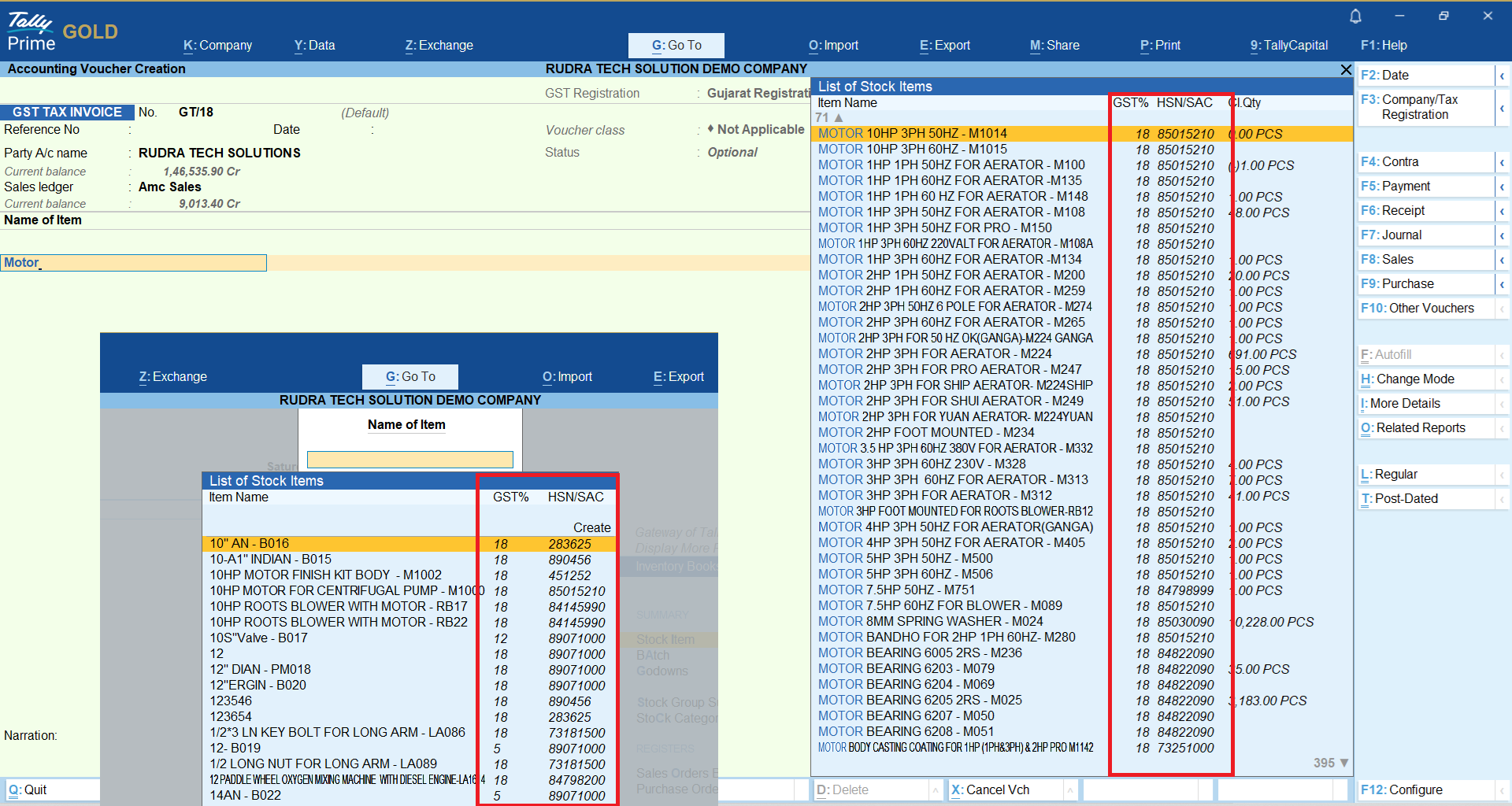Expand the chevron next to F2: Date
1512x806 pixels.
[1502, 76]
